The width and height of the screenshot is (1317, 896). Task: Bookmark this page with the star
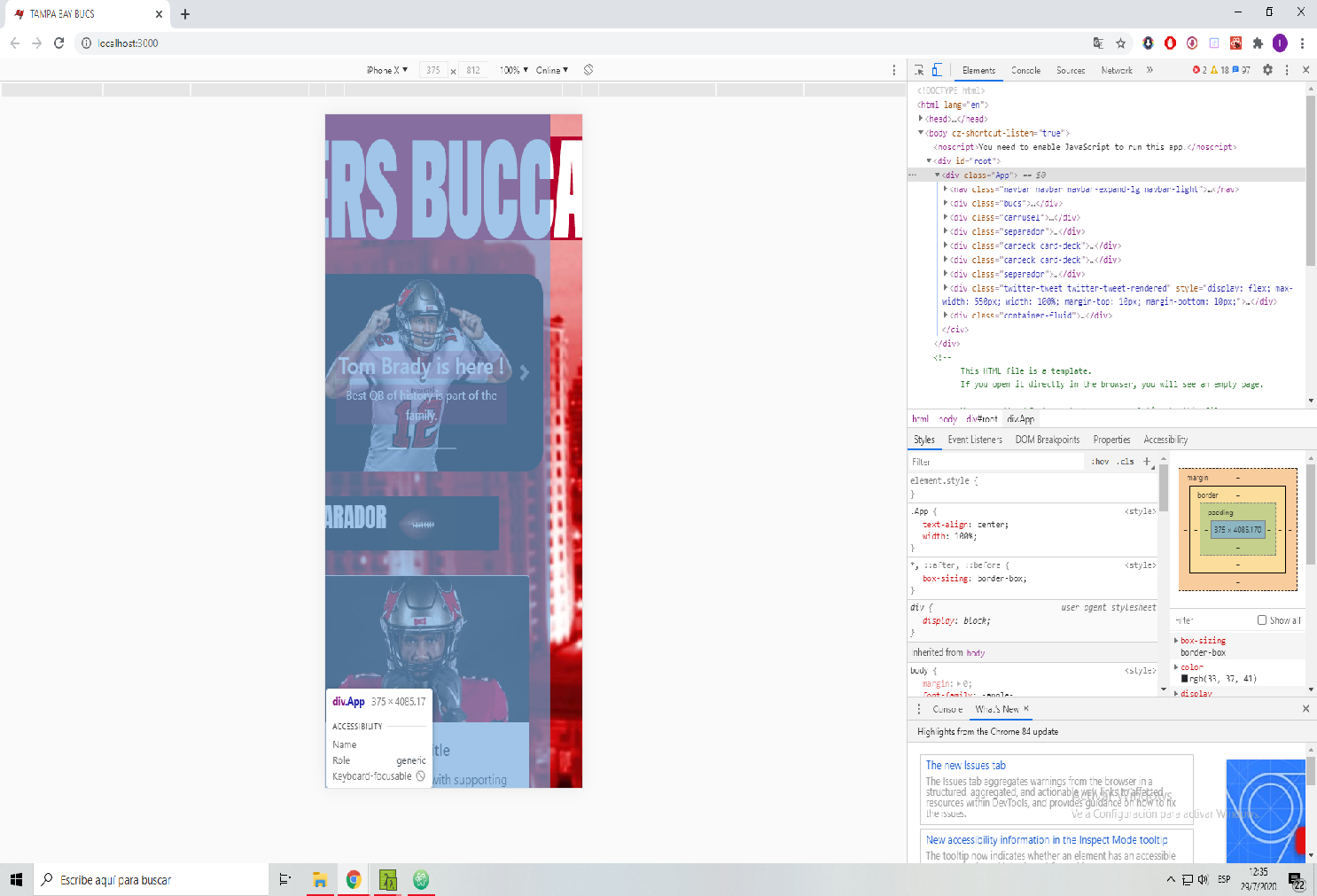(1120, 43)
